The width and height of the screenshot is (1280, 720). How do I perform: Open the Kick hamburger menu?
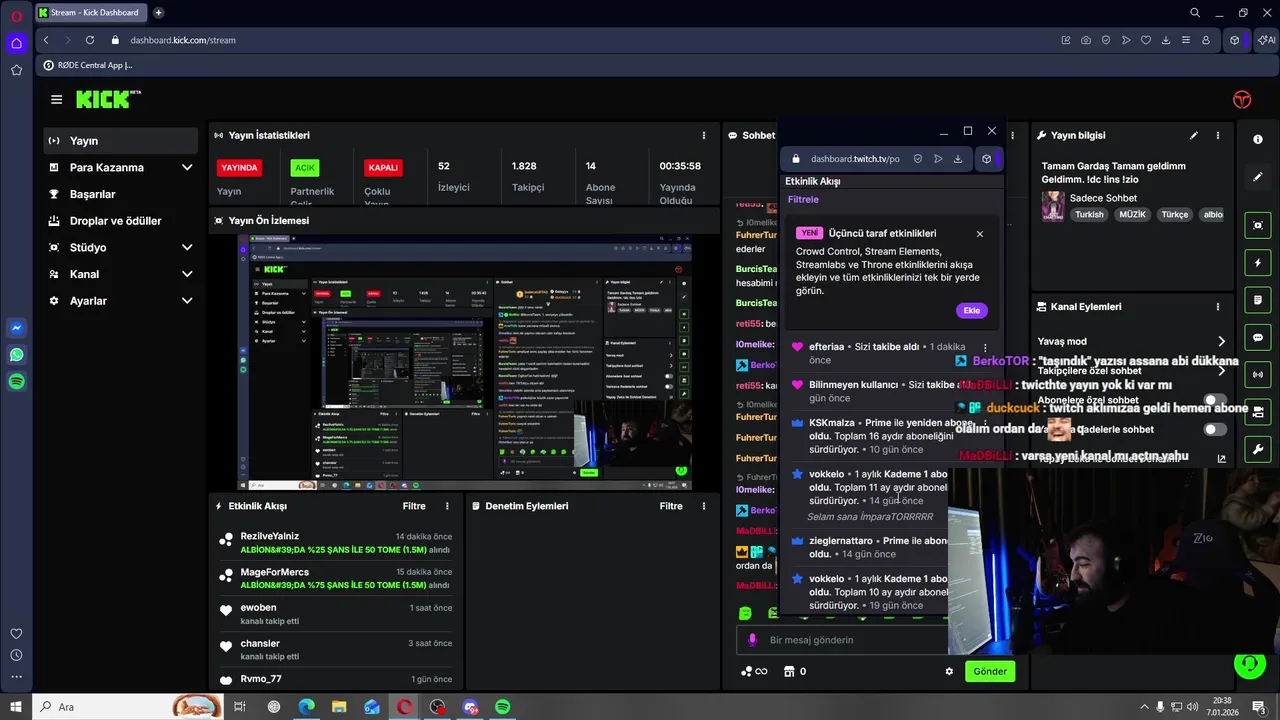56,99
